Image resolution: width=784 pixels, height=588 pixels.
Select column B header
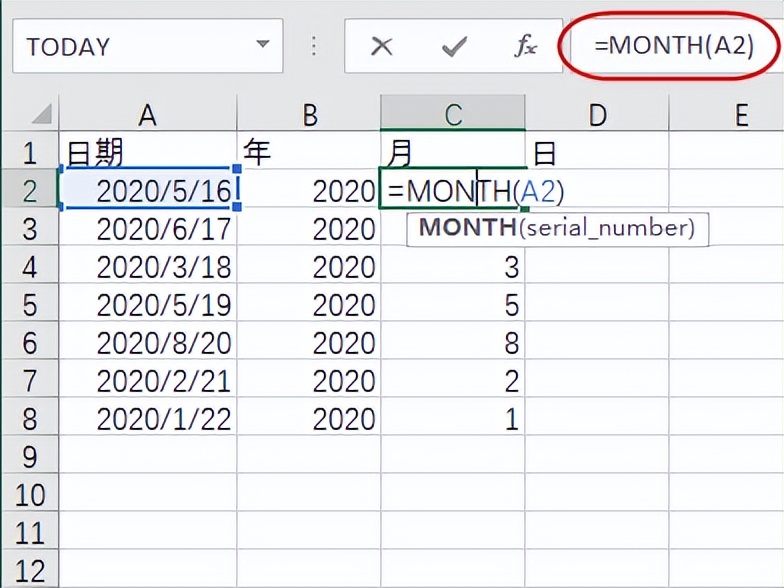coord(309,115)
